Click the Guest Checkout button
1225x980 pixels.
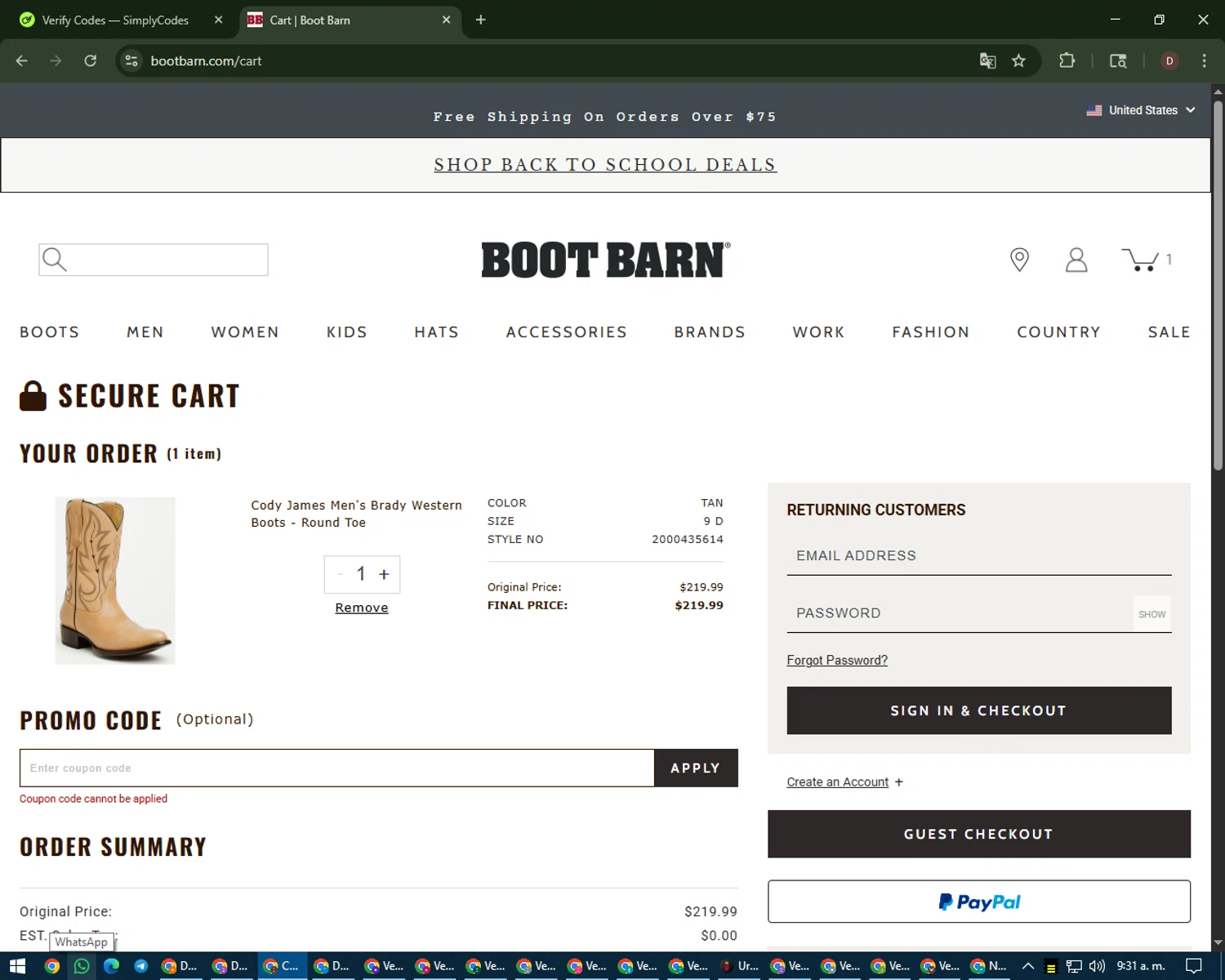click(x=979, y=834)
